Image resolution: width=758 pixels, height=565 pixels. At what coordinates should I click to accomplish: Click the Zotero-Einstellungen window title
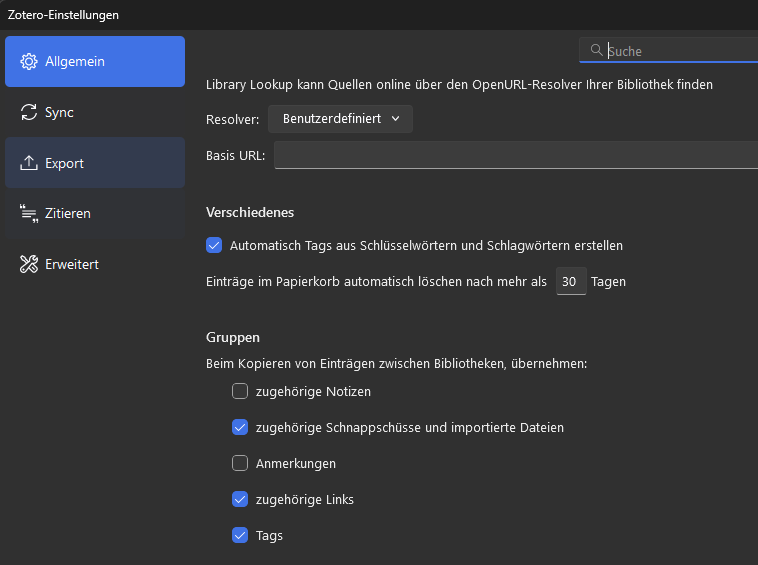[x=63, y=15]
